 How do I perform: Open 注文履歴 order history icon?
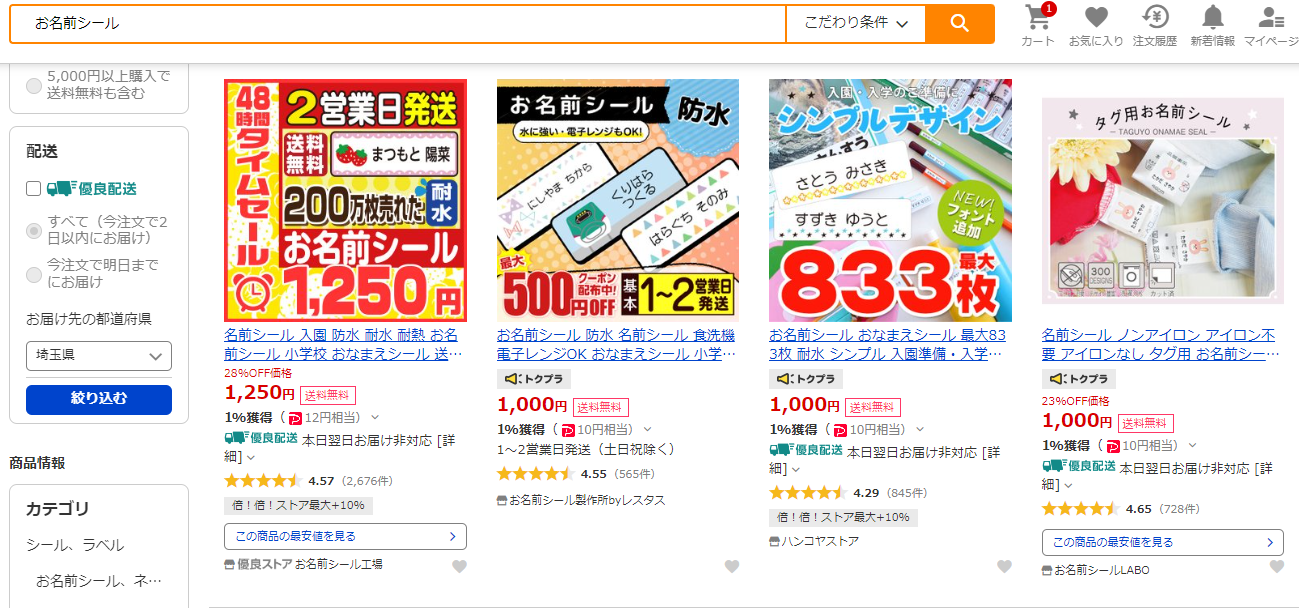click(x=1155, y=25)
